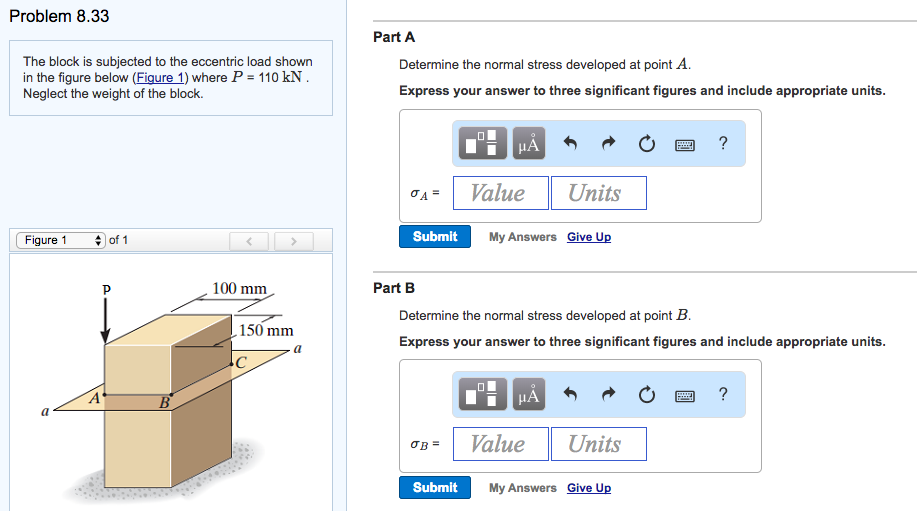The image size is (917, 511).
Task: Undo last entry in Part A
Action: (570, 143)
